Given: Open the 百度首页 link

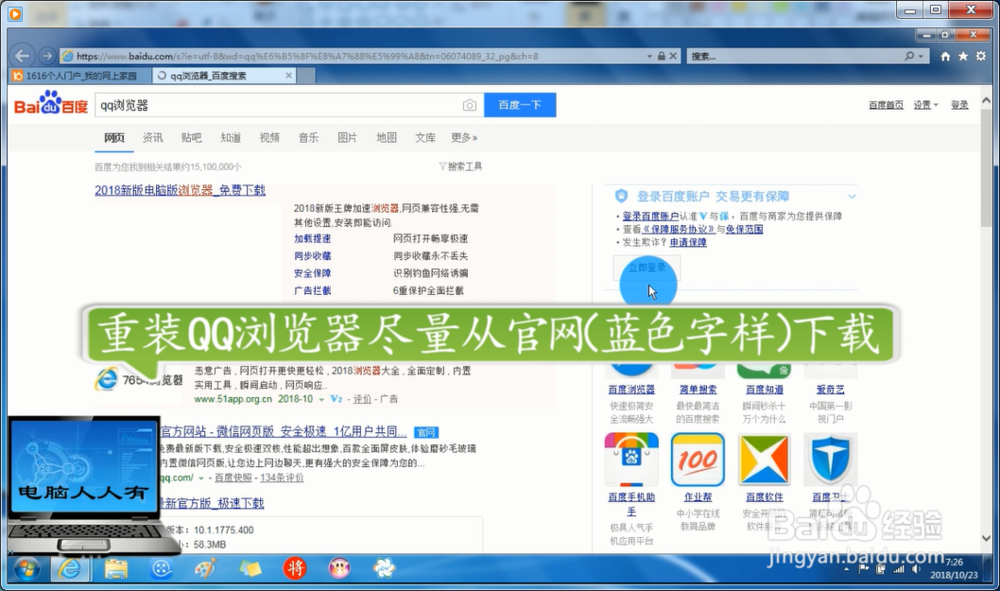Looking at the screenshot, I should click(886, 105).
